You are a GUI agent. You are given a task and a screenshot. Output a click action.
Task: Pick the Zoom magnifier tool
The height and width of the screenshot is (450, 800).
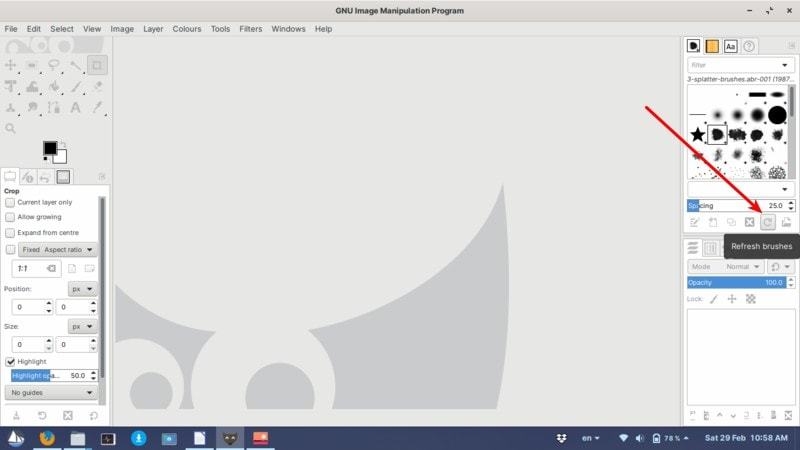tap(11, 128)
